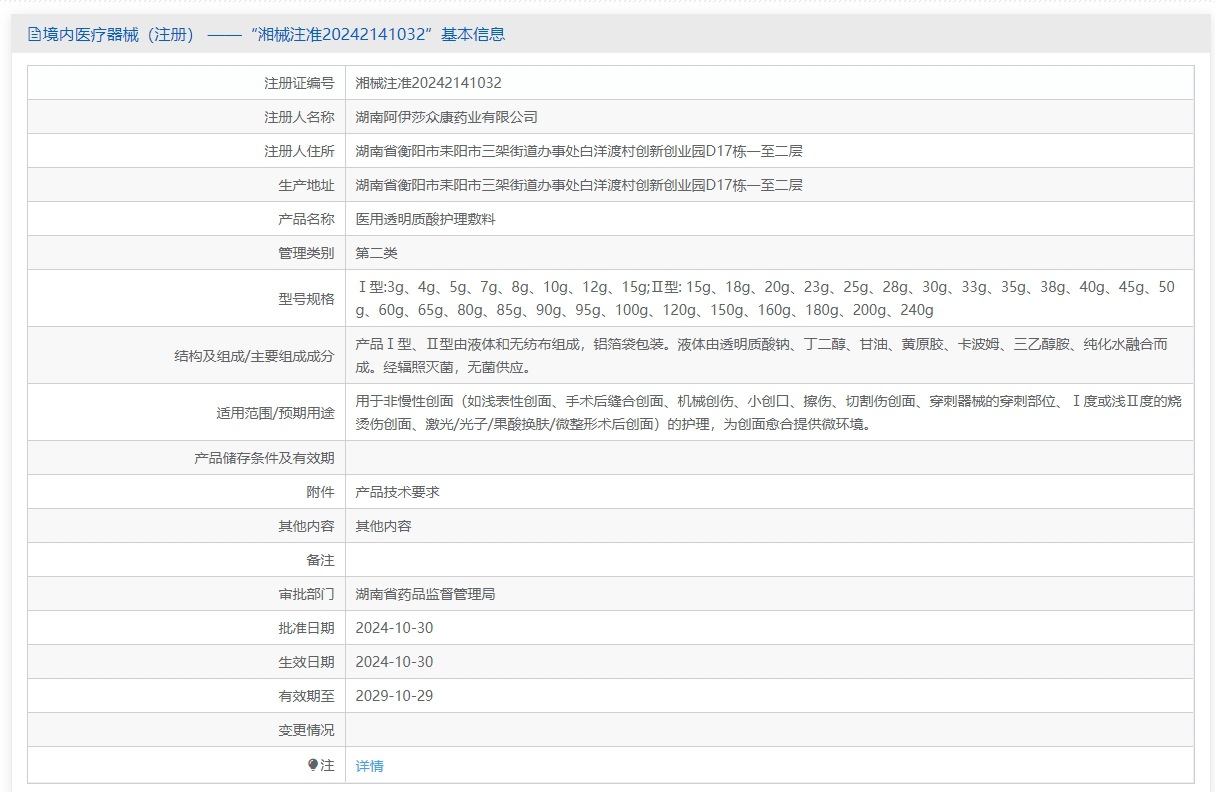Click the header title 境内医疗器械（注册）基本信息
This screenshot has width=1215, height=792.
click(273, 34)
